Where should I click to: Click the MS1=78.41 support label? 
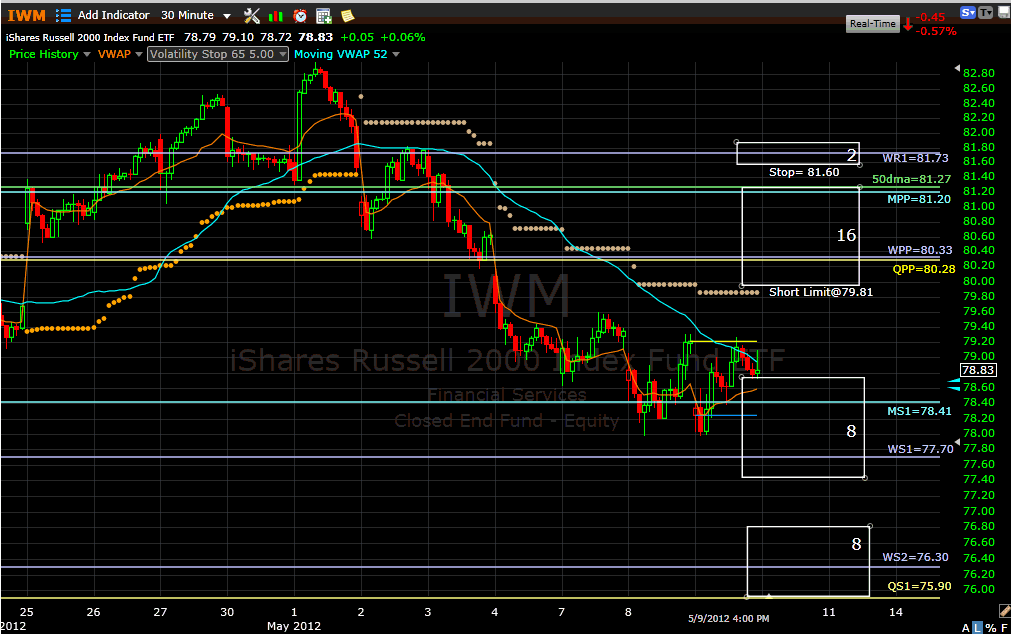[x=919, y=411]
